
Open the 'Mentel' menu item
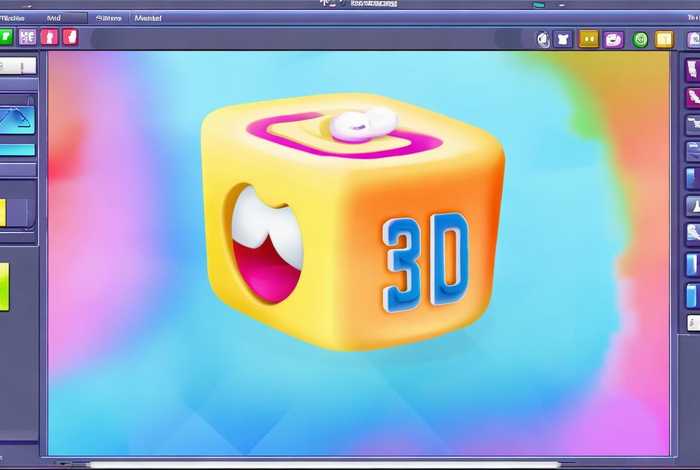(148, 18)
